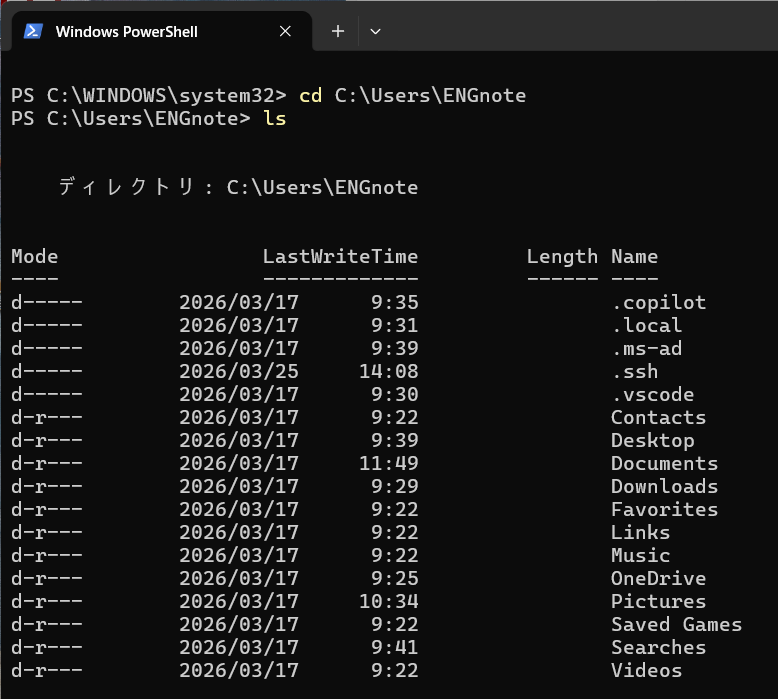Click the .vscode directory name
Screen dimensions: 778x699
(x=652, y=394)
